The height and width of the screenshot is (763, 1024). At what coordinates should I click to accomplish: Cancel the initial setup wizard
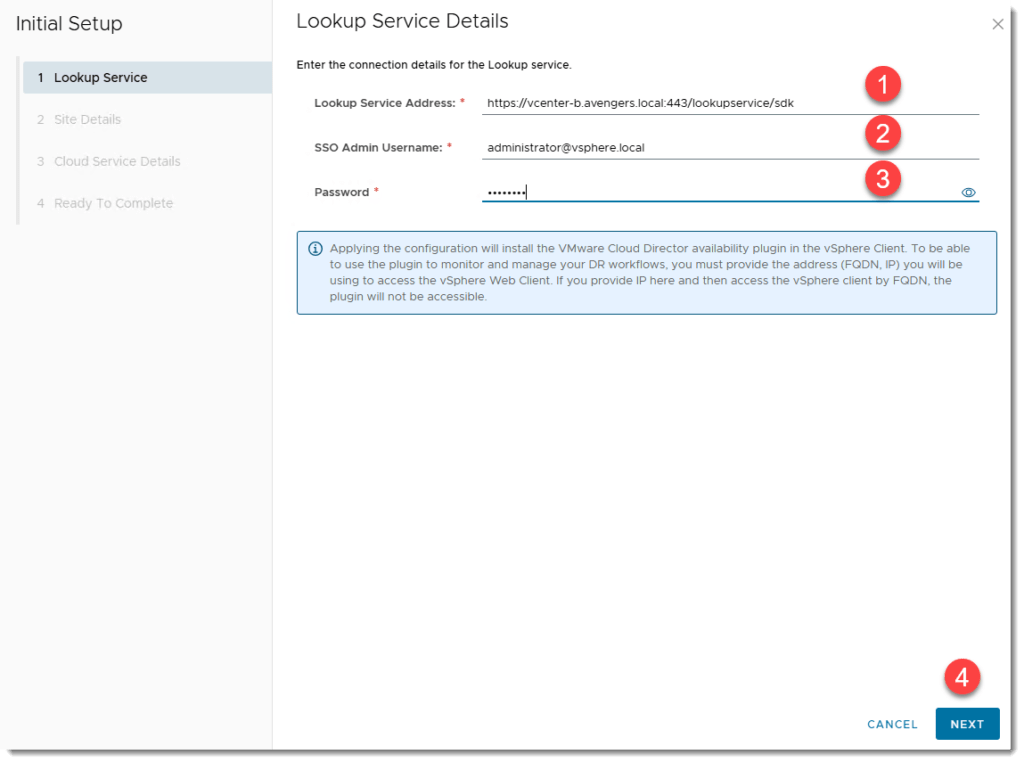click(892, 724)
